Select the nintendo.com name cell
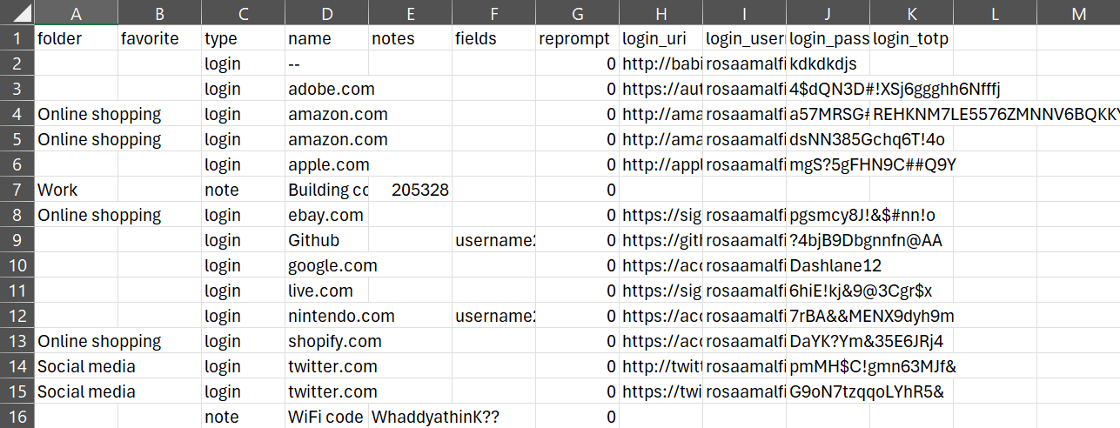The image size is (1120, 428). 326,316
